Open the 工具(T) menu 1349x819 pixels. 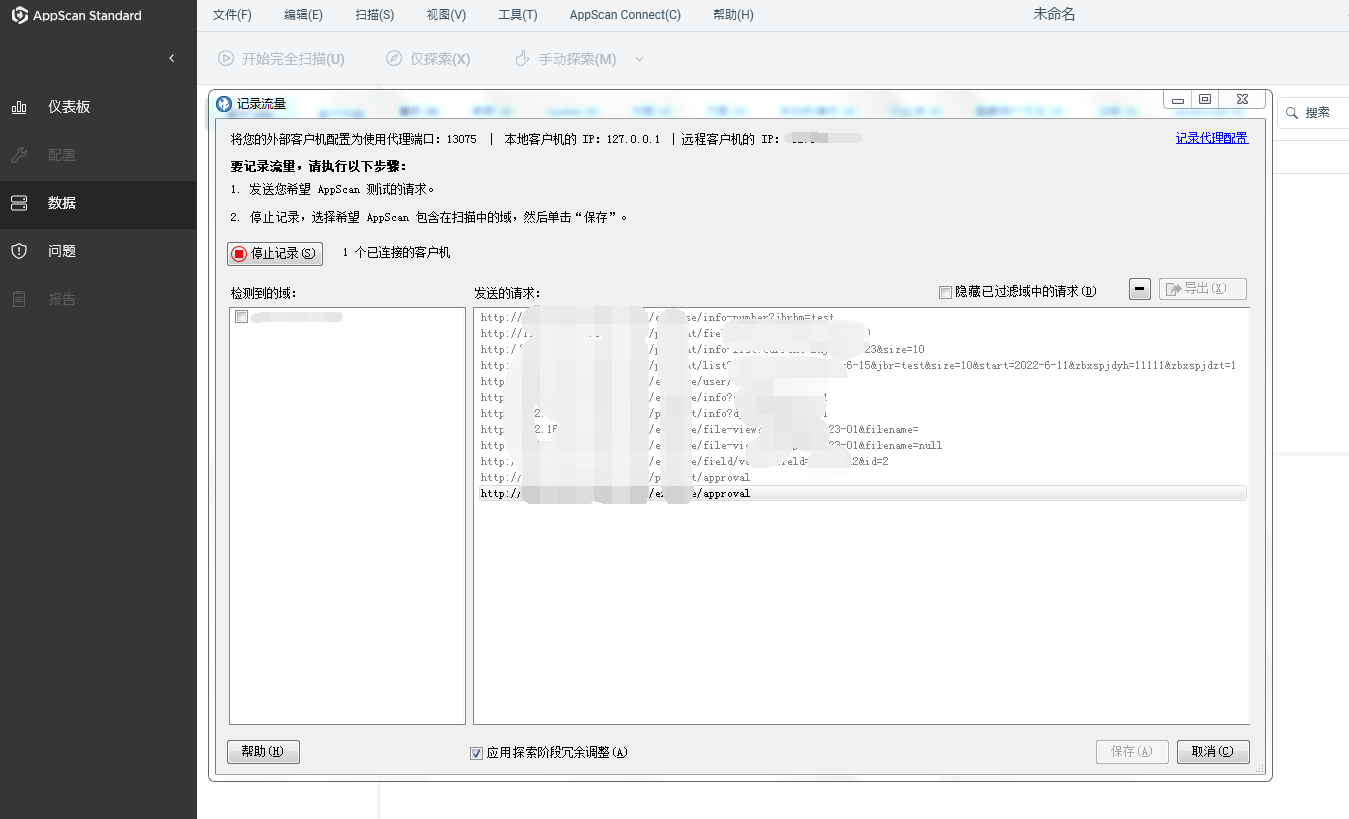(x=517, y=15)
